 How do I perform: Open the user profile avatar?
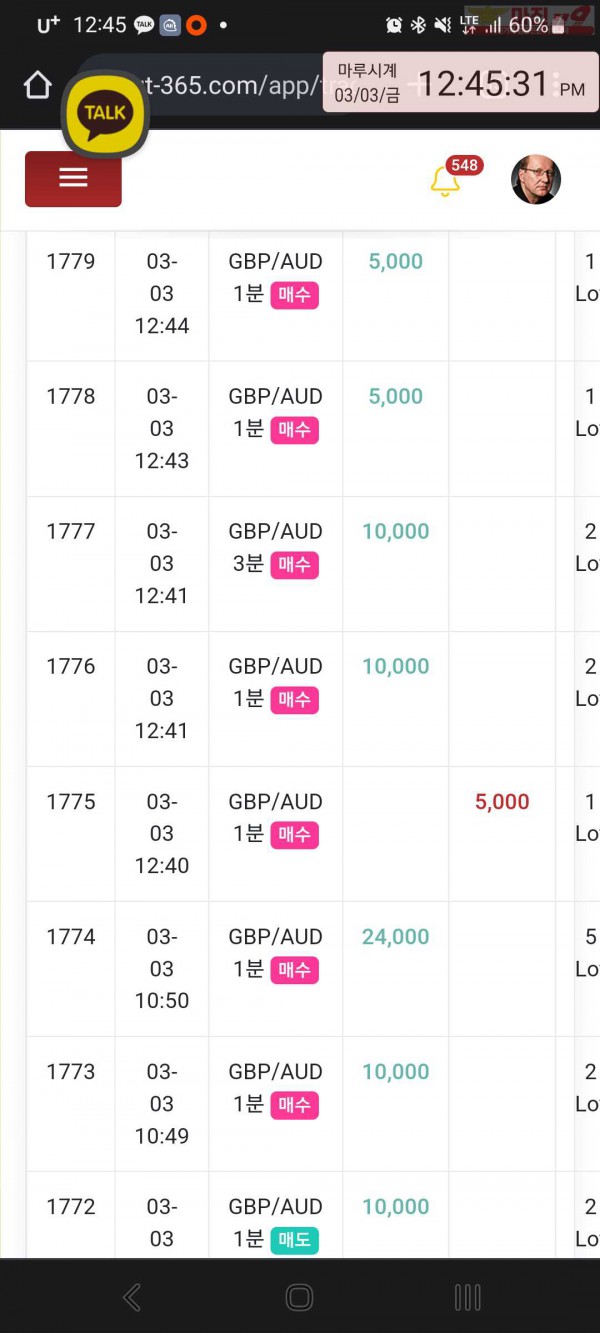[536, 179]
